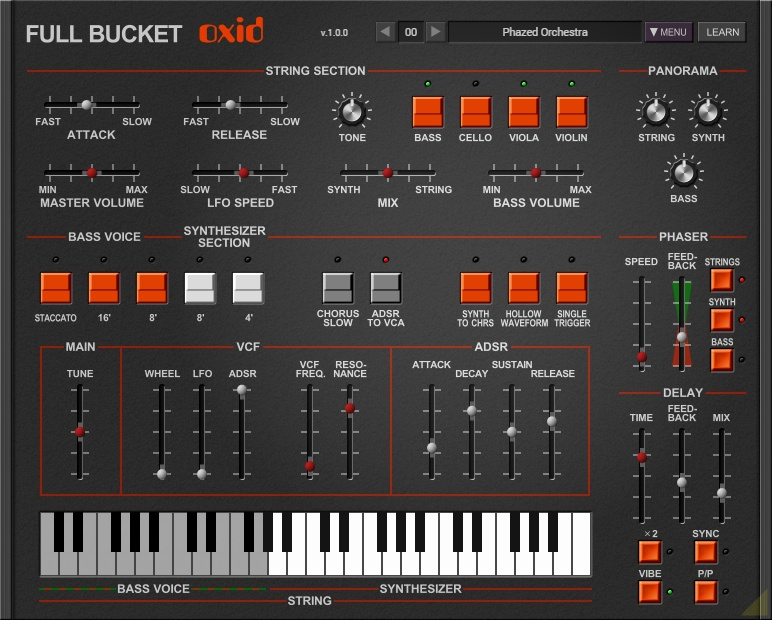Click the Panorama Synth knob
Screen dimensions: 772x620
click(708, 111)
